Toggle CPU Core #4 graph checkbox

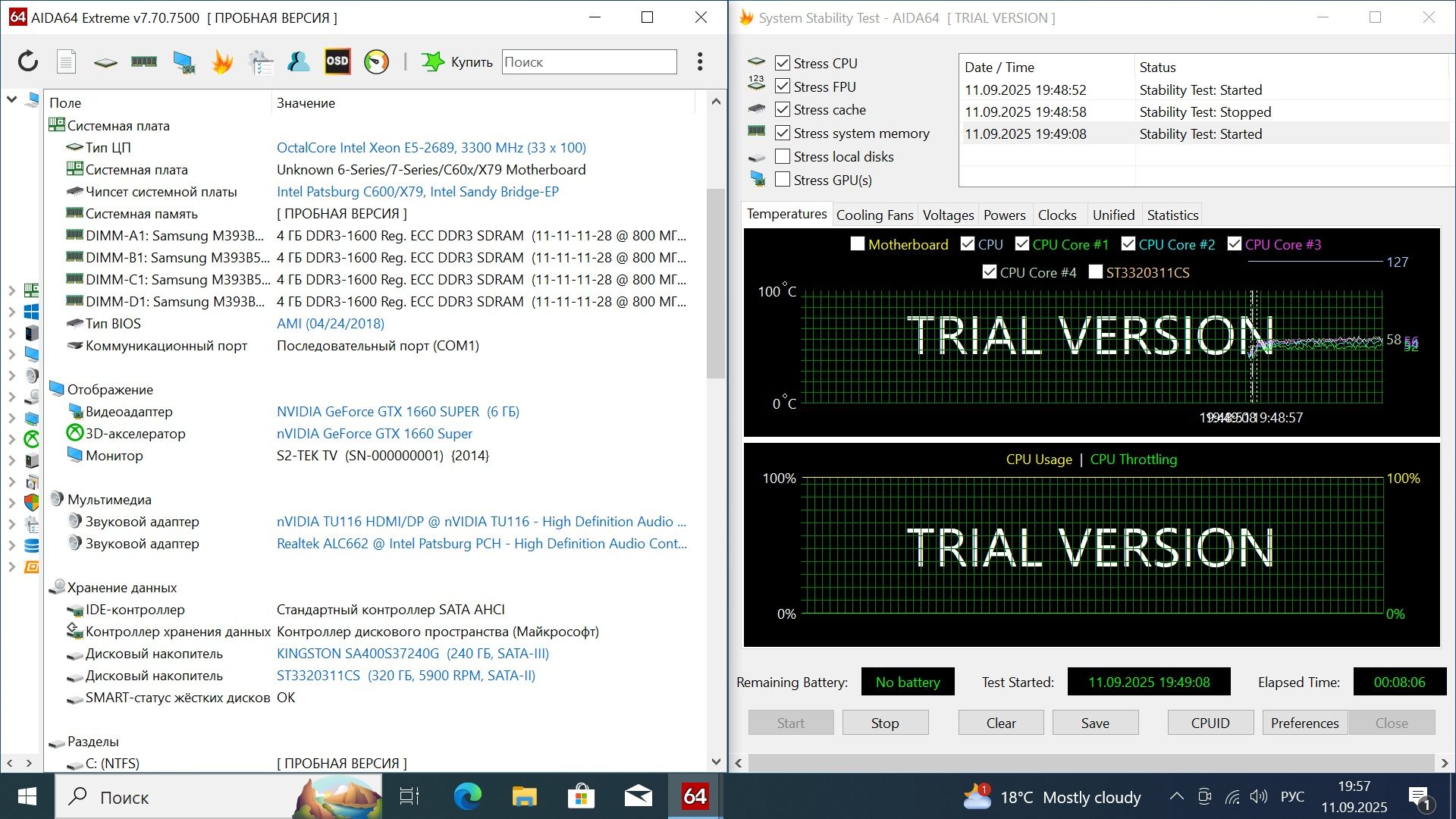coord(989,272)
